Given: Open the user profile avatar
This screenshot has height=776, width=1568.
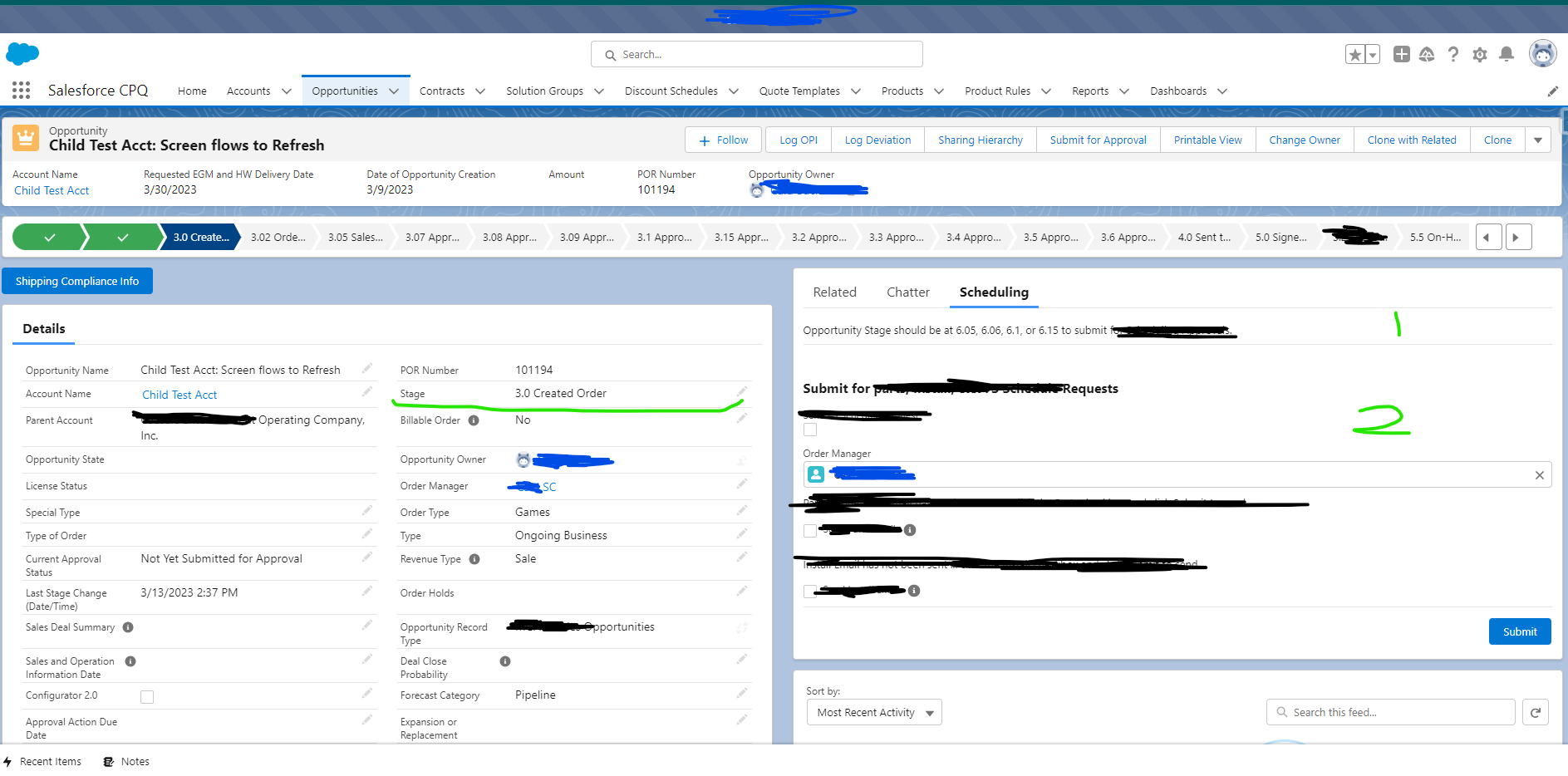Looking at the screenshot, I should (1543, 54).
